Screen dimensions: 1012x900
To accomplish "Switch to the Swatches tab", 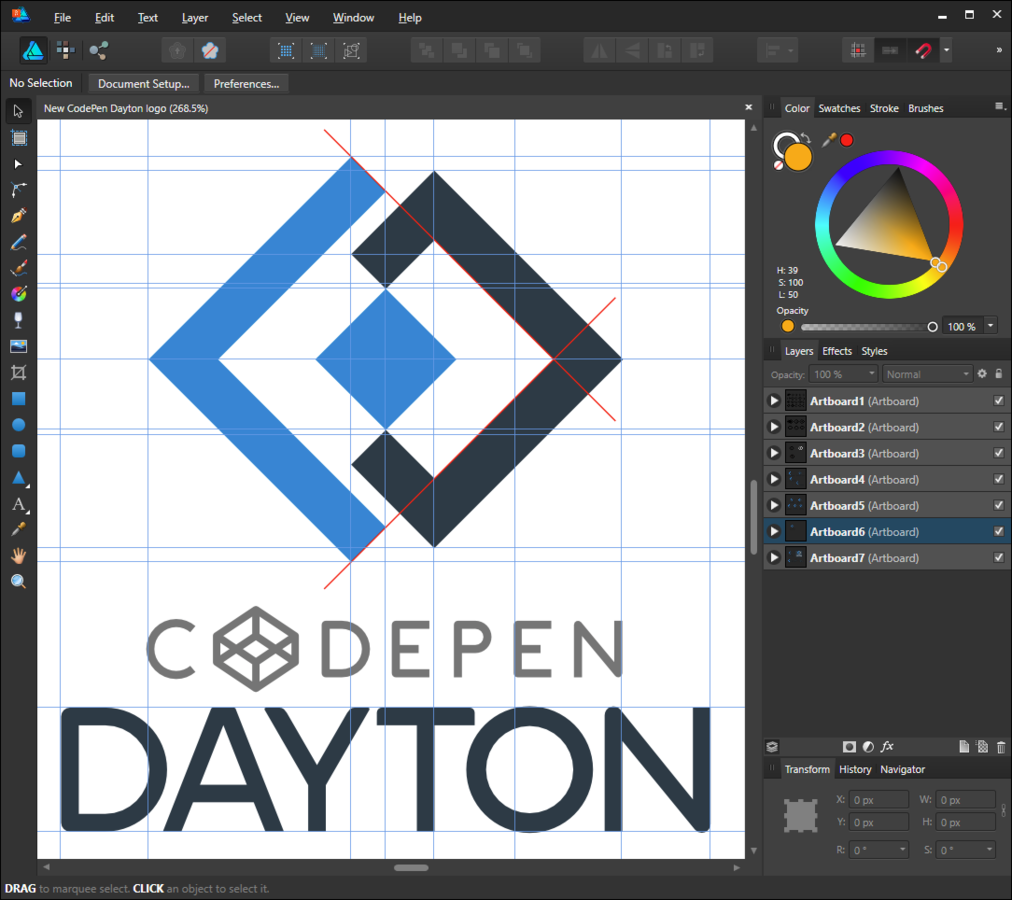I will point(839,108).
